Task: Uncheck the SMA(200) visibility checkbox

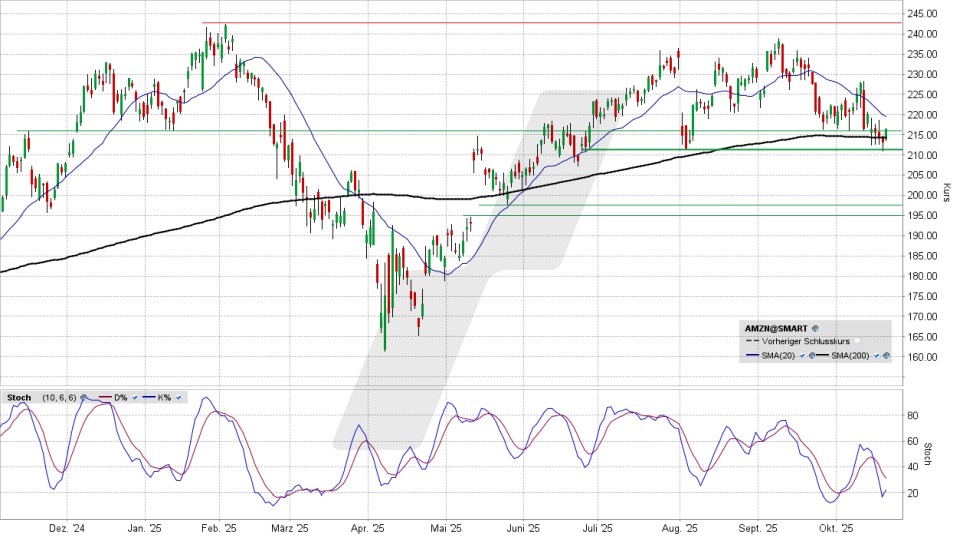Action: coord(877,356)
